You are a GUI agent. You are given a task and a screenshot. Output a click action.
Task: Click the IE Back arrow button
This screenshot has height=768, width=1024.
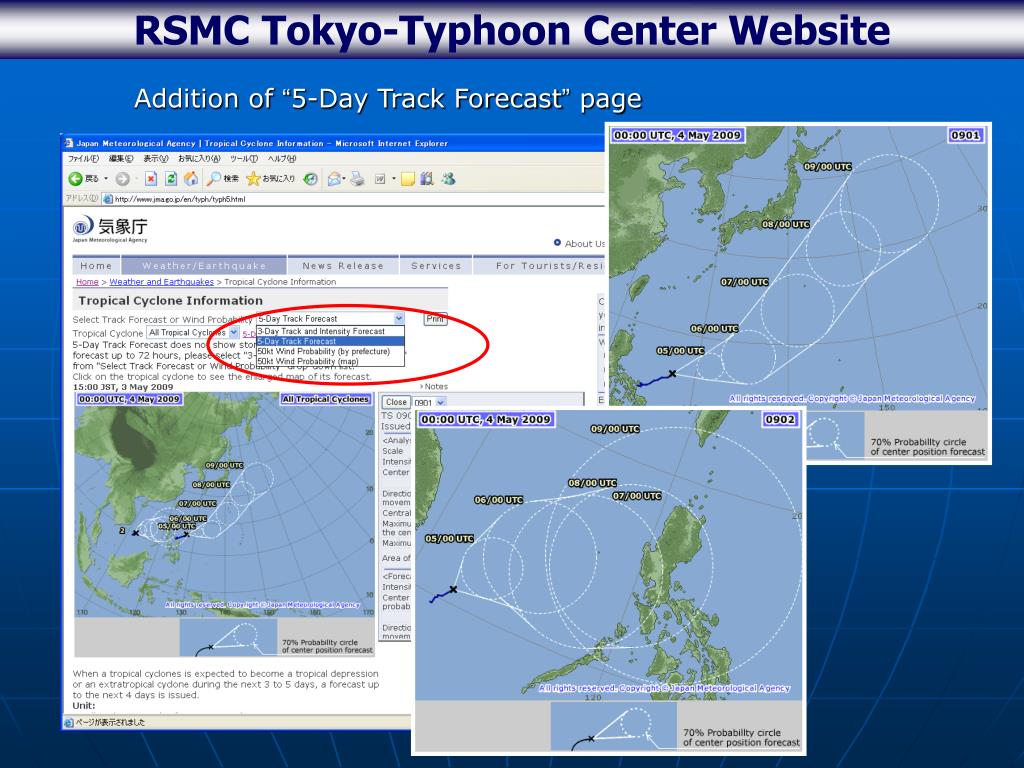76,178
